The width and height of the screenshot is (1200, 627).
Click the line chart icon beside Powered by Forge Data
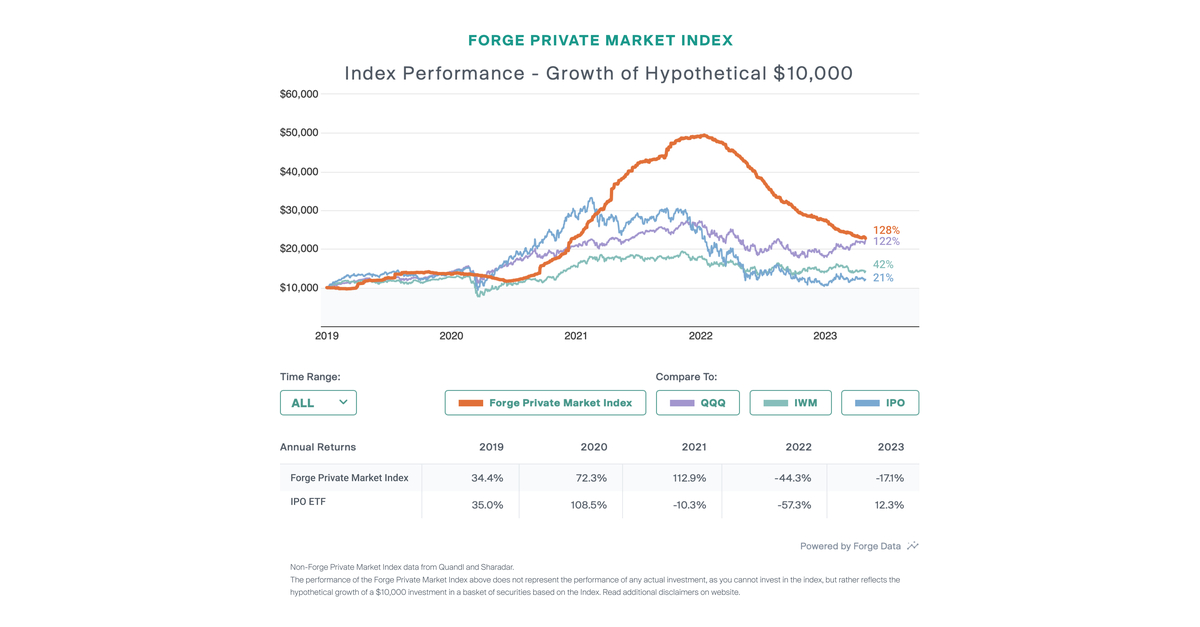(x=913, y=546)
